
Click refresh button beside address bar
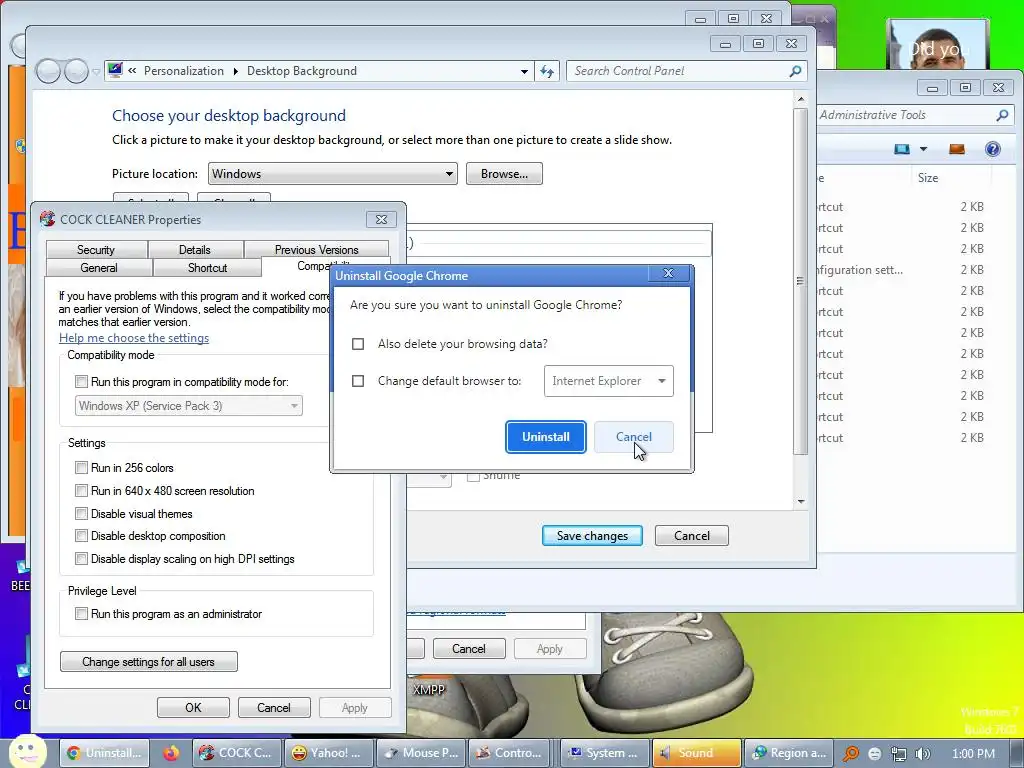(547, 71)
